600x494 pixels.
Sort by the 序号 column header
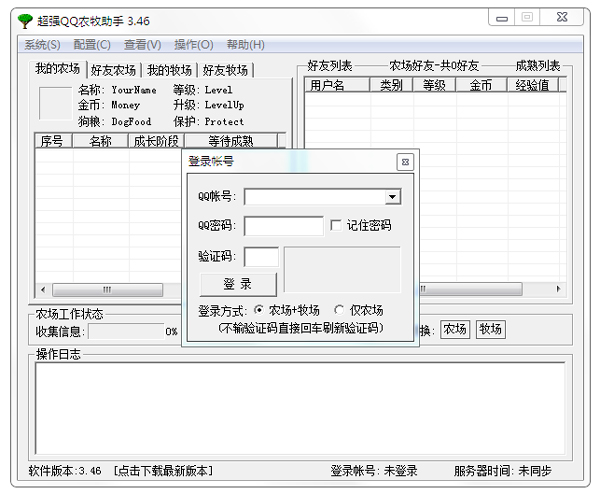[x=53, y=141]
